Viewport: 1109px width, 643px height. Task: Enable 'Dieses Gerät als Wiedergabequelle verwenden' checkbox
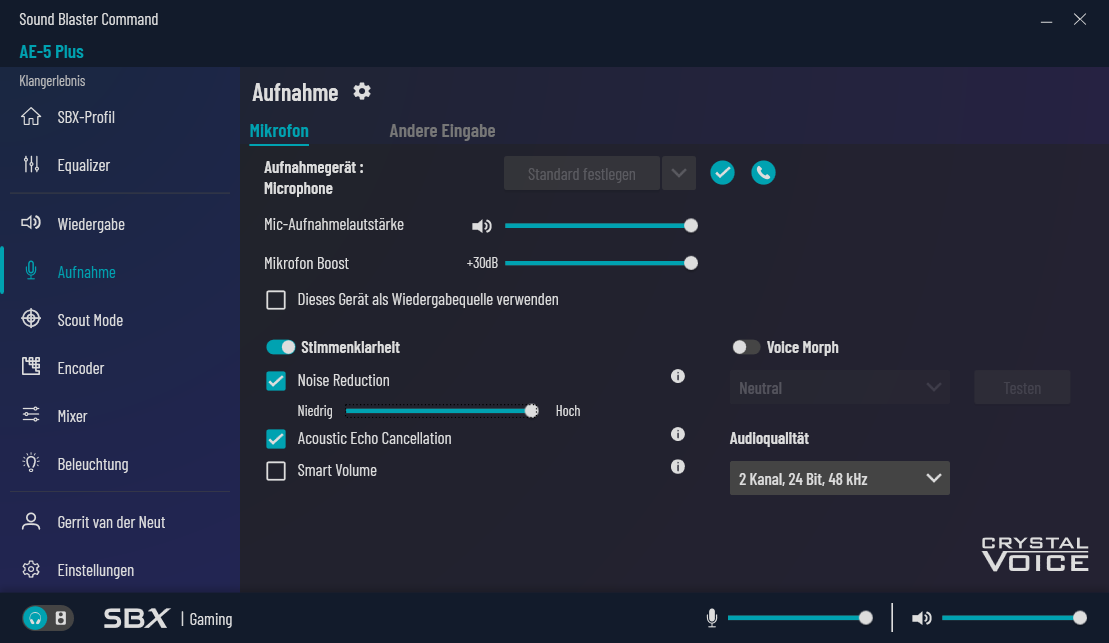click(276, 300)
